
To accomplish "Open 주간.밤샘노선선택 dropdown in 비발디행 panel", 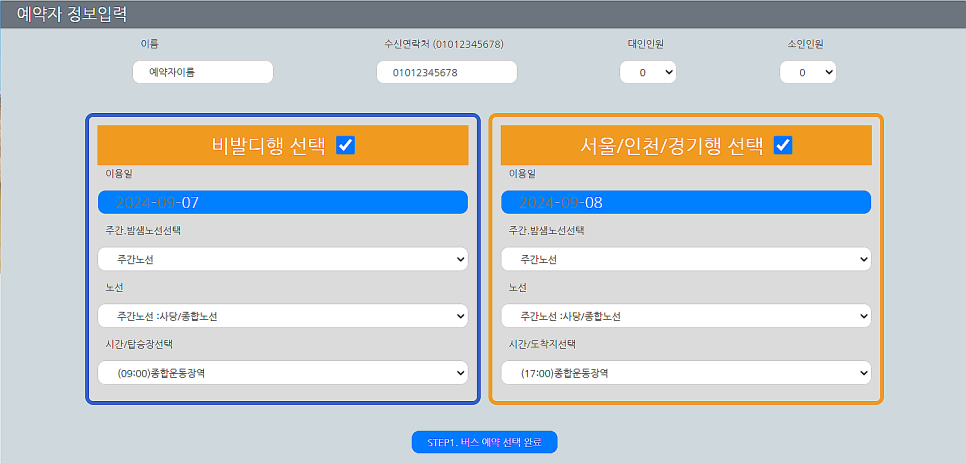I will 283,259.
